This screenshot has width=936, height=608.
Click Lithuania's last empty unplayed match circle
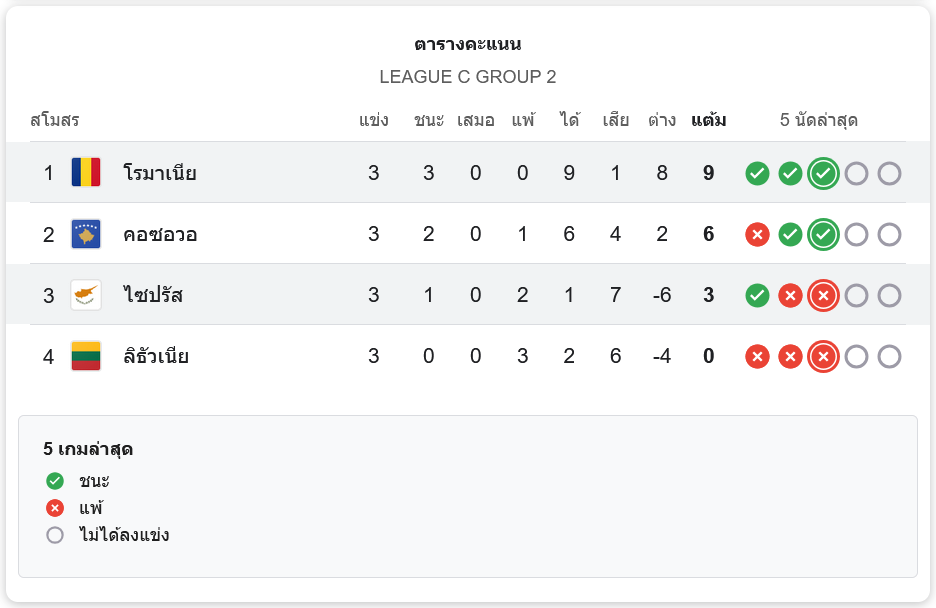(x=889, y=357)
